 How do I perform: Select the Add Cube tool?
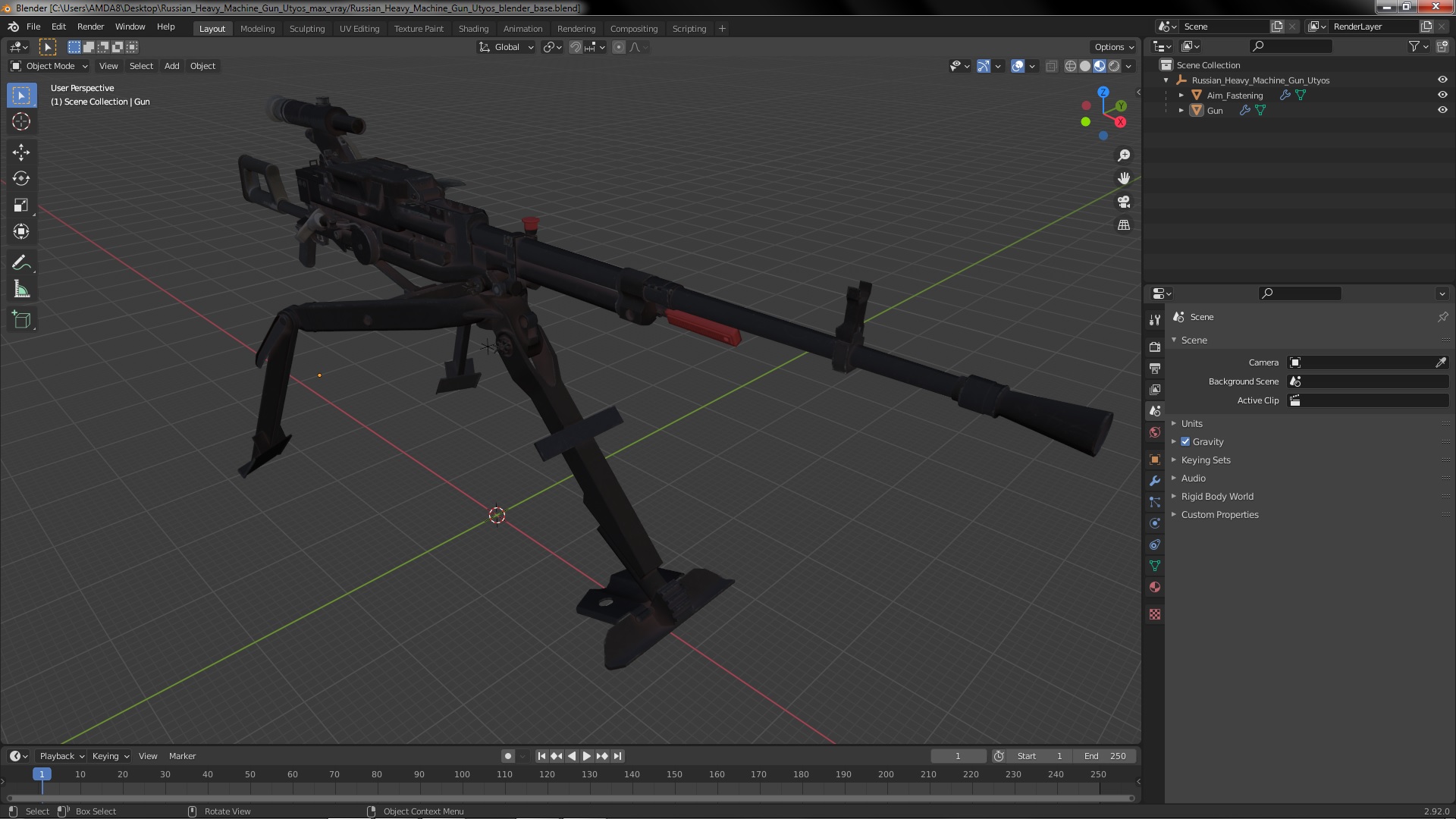point(21,320)
